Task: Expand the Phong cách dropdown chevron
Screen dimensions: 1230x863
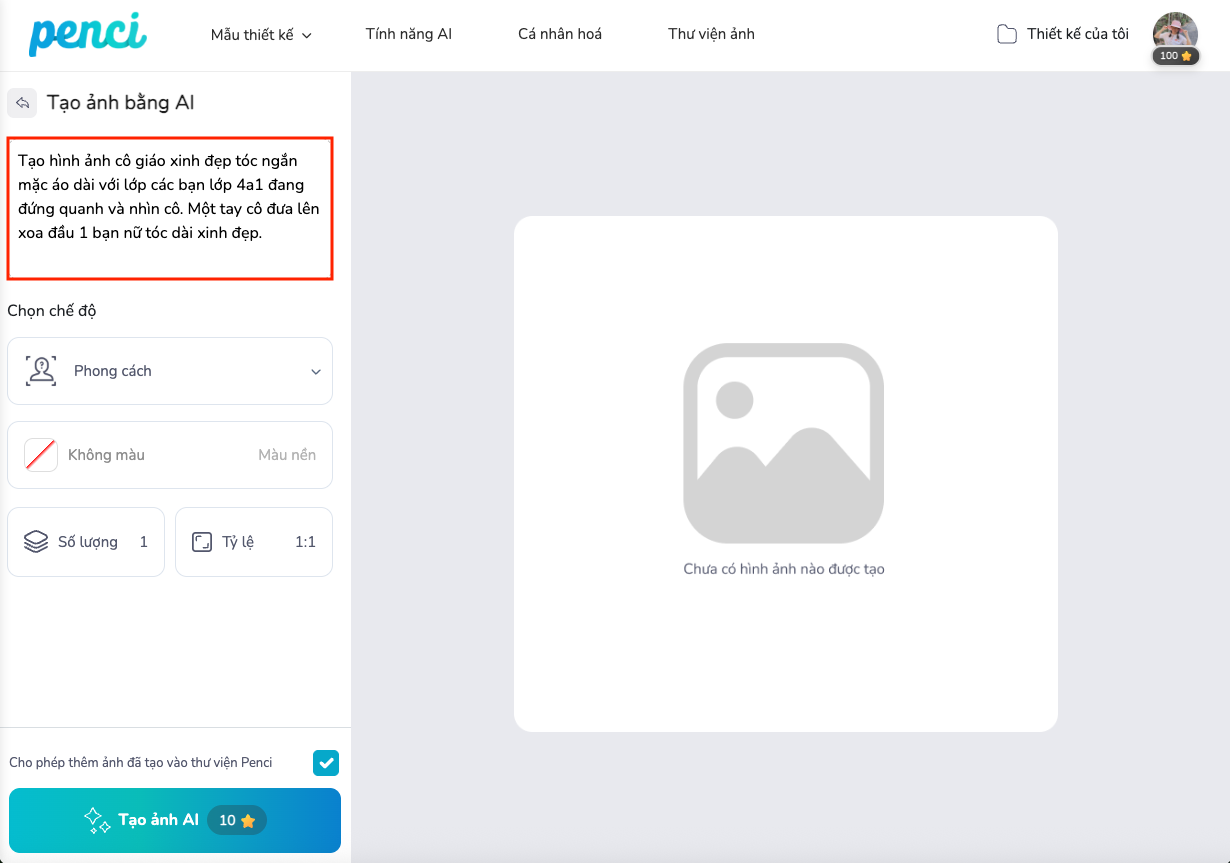Action: 316,372
